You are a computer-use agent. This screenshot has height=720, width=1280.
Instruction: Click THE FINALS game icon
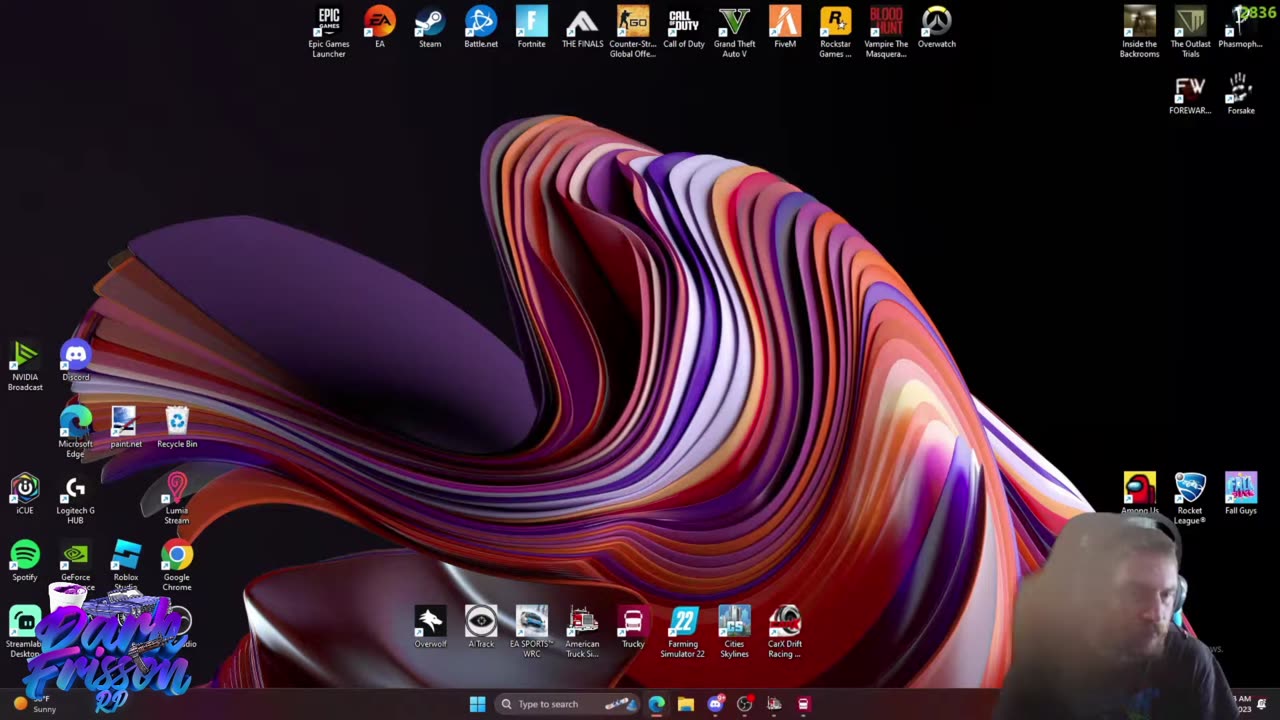pyautogui.click(x=582, y=27)
